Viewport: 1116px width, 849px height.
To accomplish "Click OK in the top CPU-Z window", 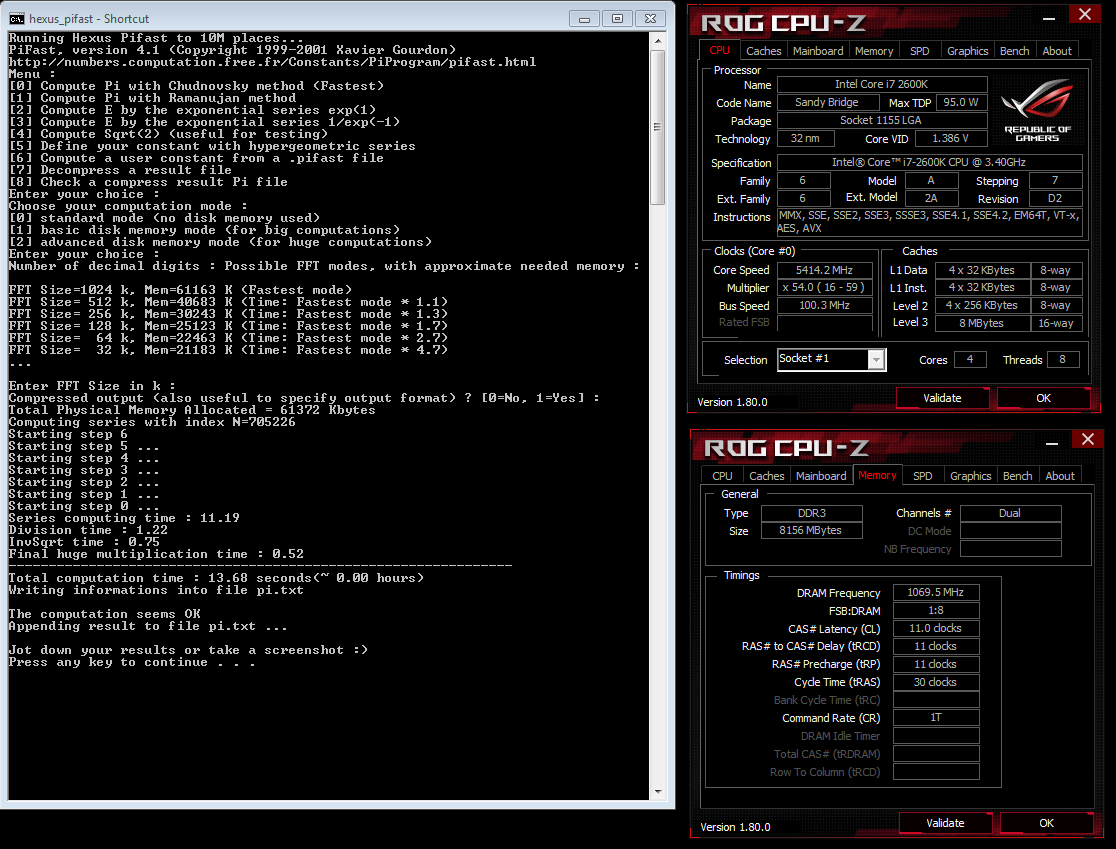I will pyautogui.click(x=1043, y=398).
